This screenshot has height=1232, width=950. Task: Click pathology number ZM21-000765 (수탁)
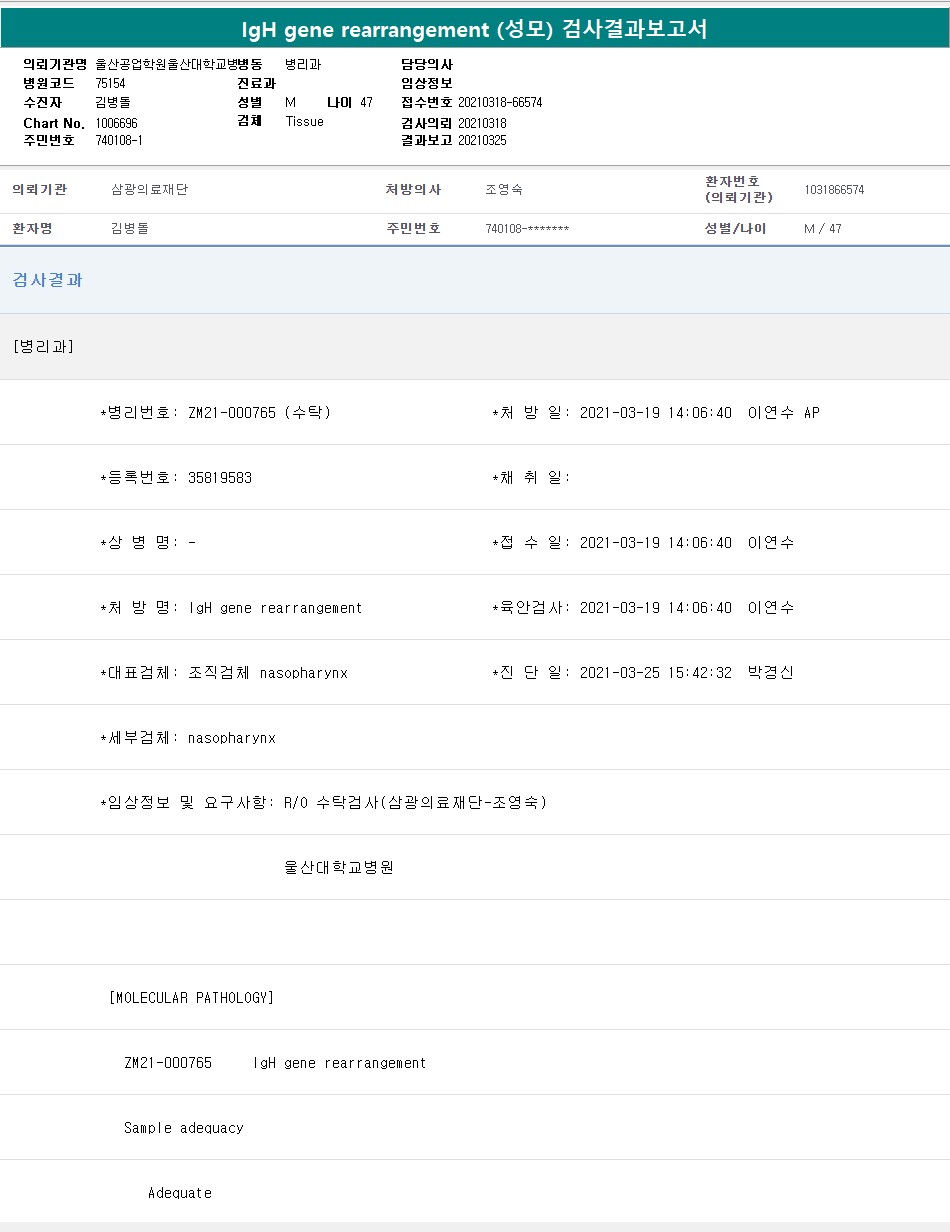click(x=258, y=413)
